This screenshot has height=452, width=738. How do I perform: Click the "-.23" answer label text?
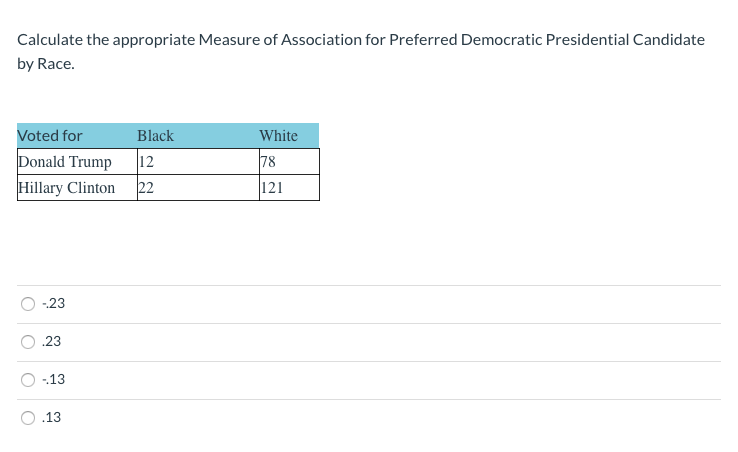53,303
